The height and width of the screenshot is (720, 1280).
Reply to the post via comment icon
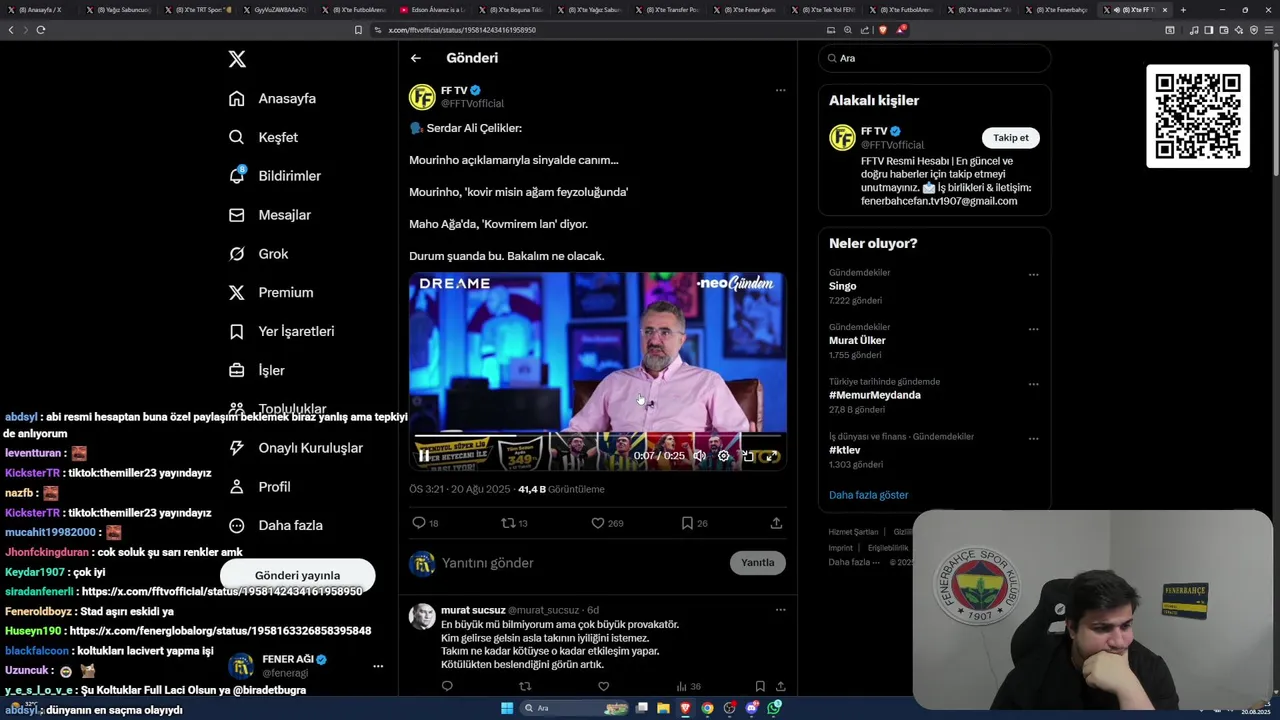coord(419,523)
